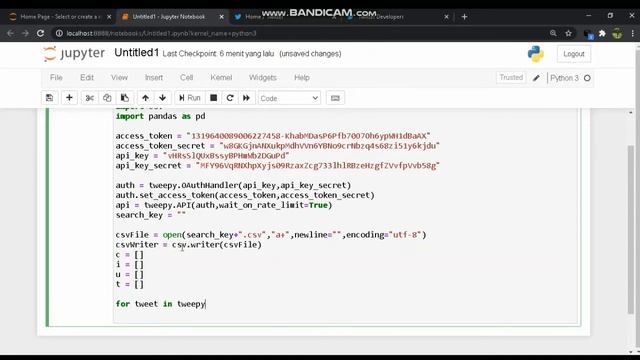Restart the kernel icon
640x360 pixels.
pos(230,98)
